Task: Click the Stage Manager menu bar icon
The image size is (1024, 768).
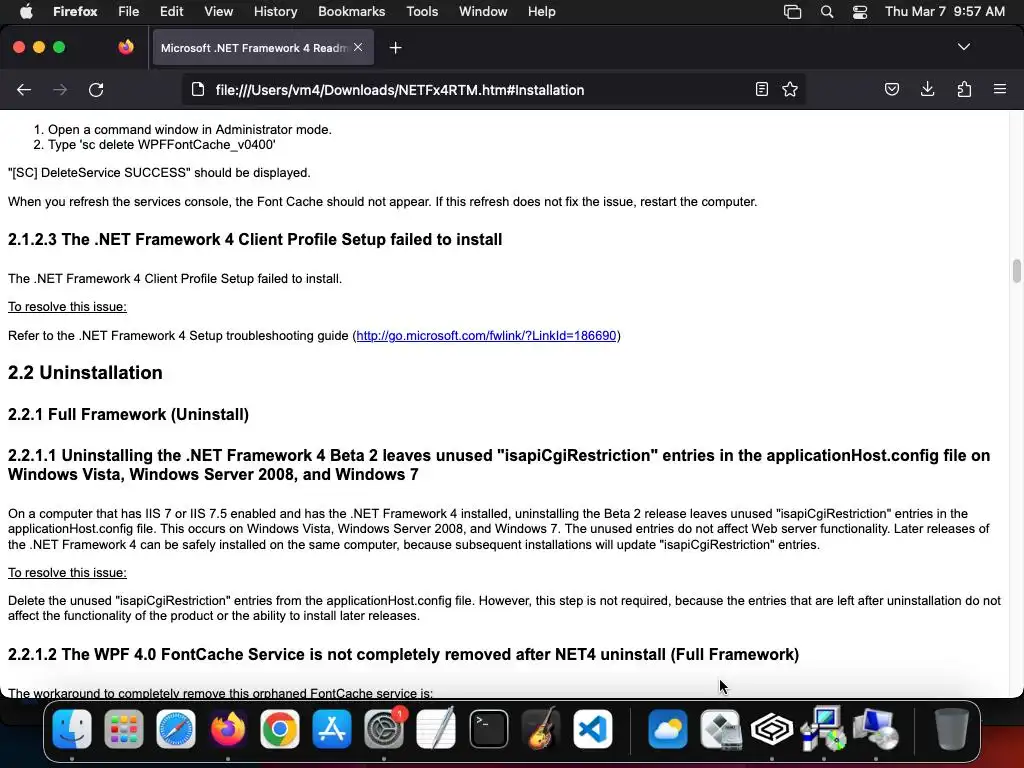Action: tap(792, 12)
